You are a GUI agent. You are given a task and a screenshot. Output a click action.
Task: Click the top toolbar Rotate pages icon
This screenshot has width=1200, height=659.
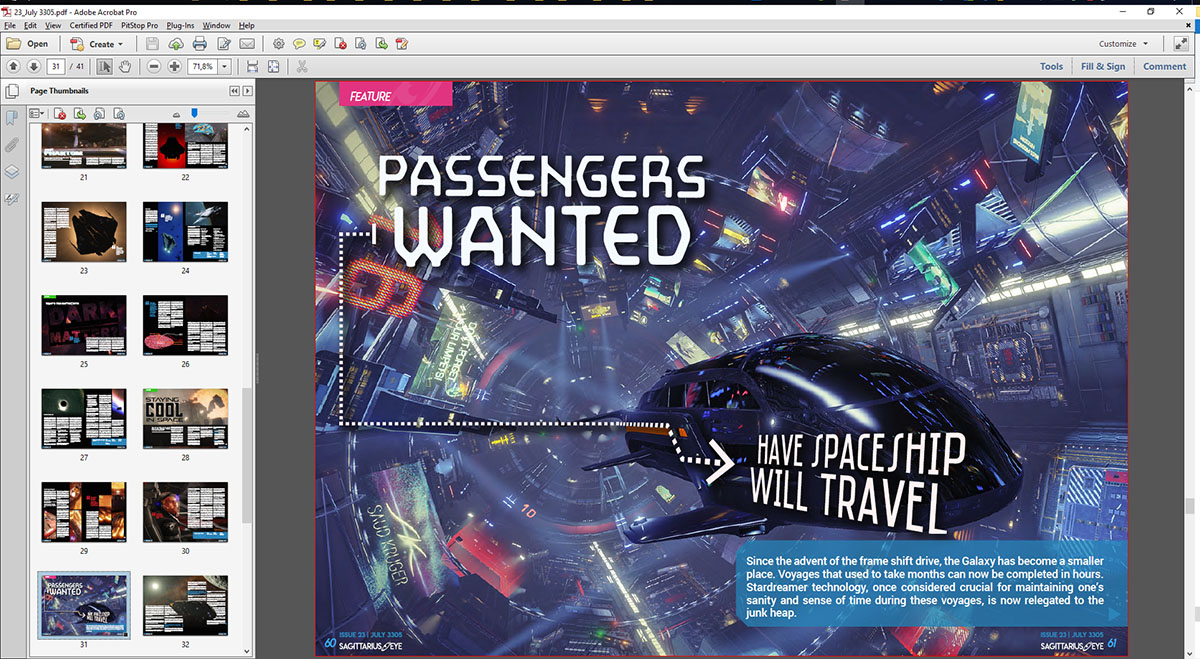(x=361, y=44)
